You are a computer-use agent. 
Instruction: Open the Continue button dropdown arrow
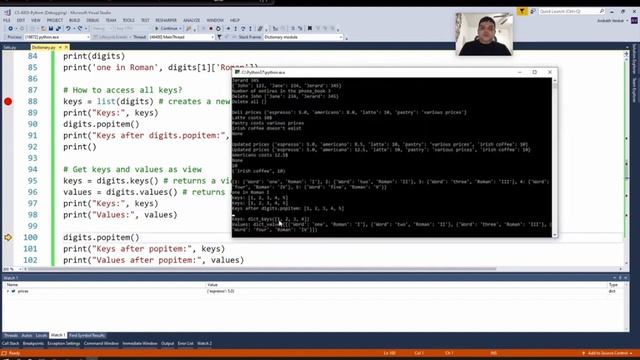(x=180, y=29)
